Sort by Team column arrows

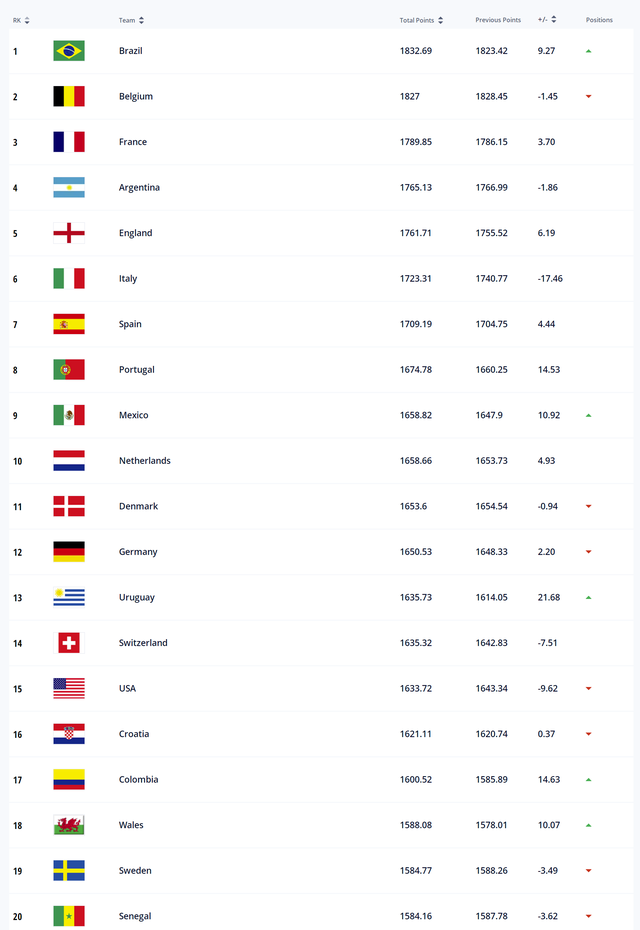(141, 20)
